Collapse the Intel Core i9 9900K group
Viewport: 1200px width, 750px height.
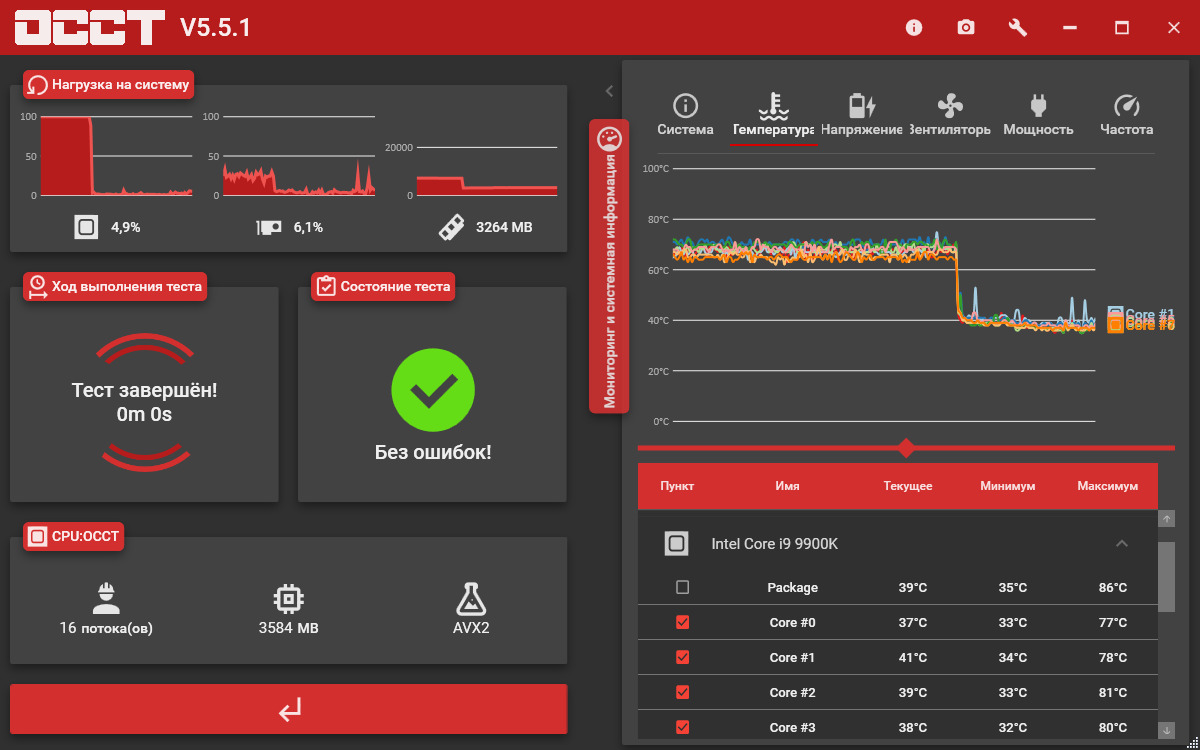[1122, 544]
